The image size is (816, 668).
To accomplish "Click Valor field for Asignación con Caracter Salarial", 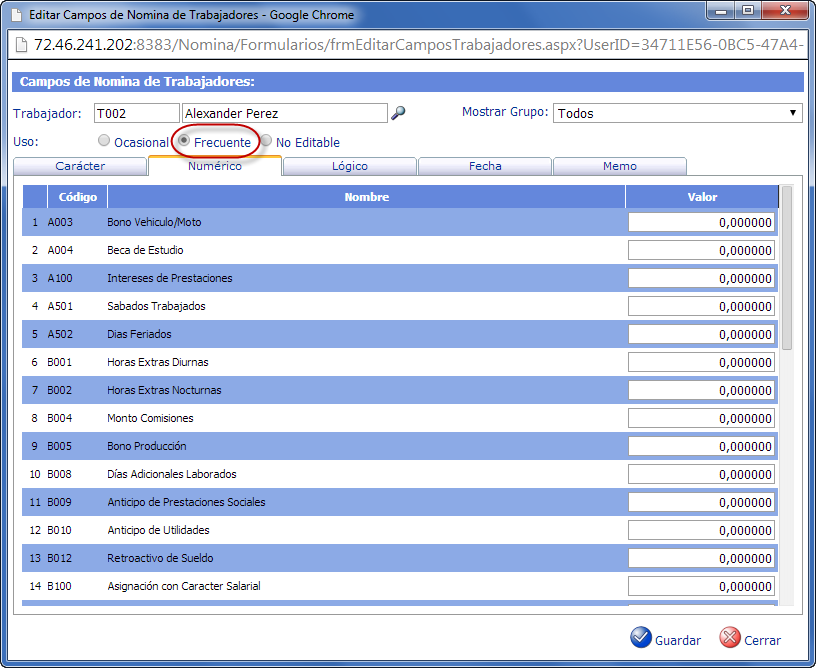I will (x=701, y=586).
